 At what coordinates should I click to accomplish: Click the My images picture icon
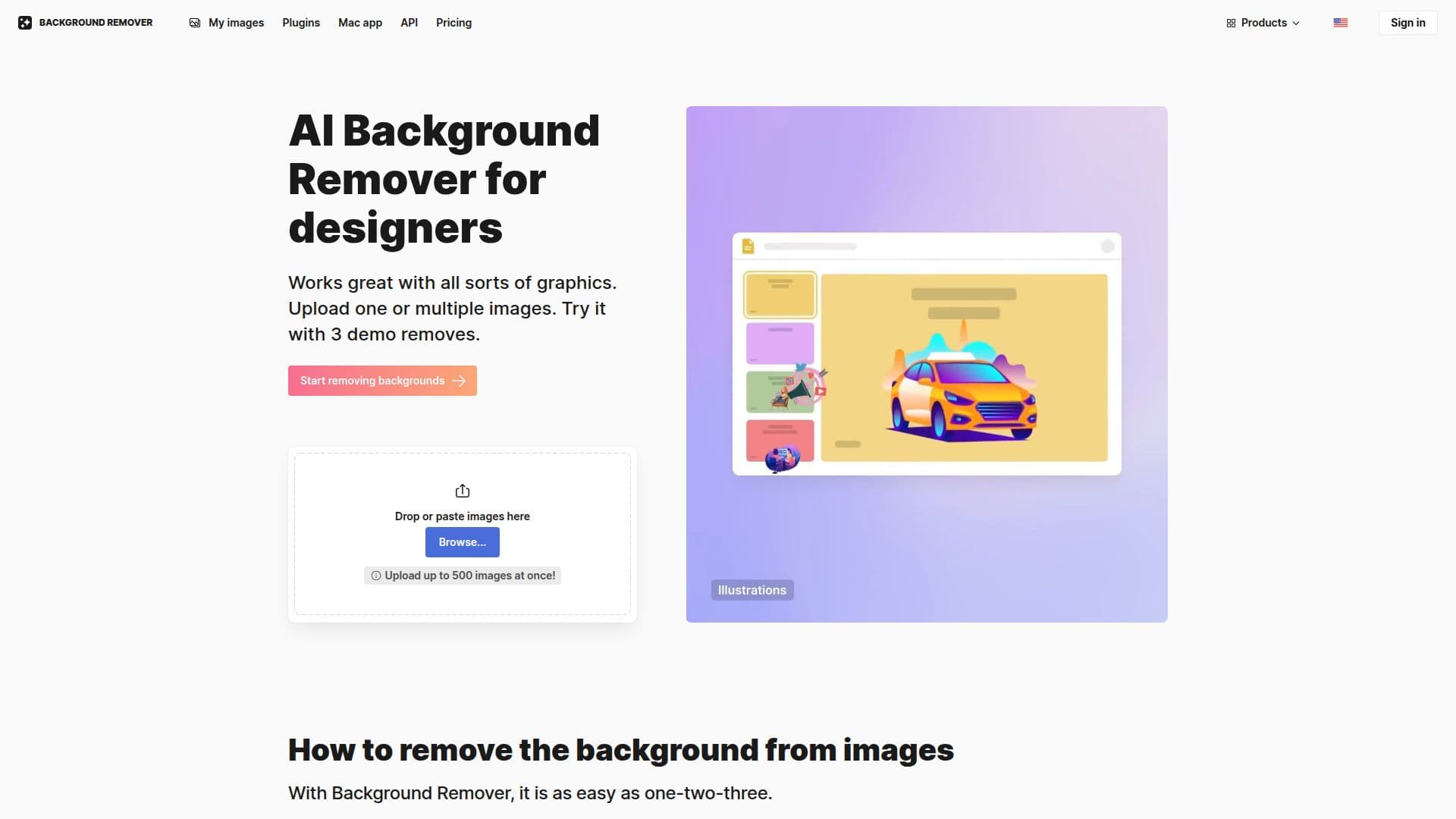point(195,23)
